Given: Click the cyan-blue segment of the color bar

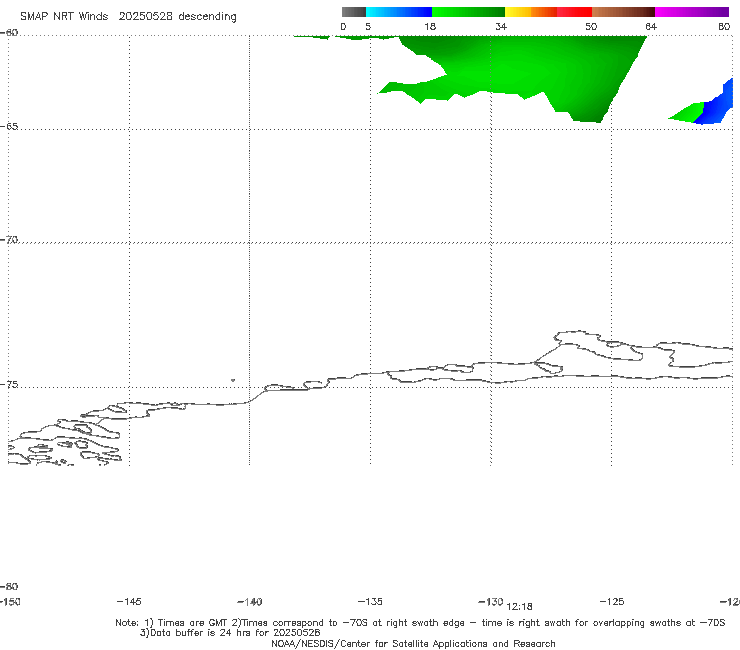Looking at the screenshot, I should [399, 12].
